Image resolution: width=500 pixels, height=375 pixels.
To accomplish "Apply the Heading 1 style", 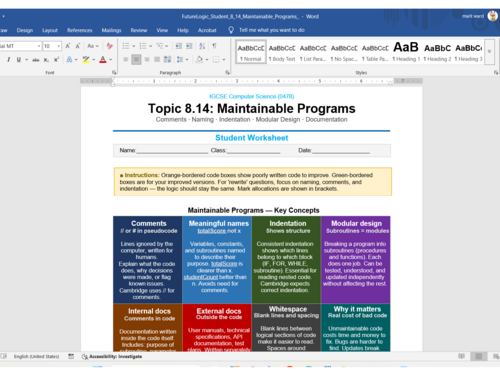I will tap(406, 52).
